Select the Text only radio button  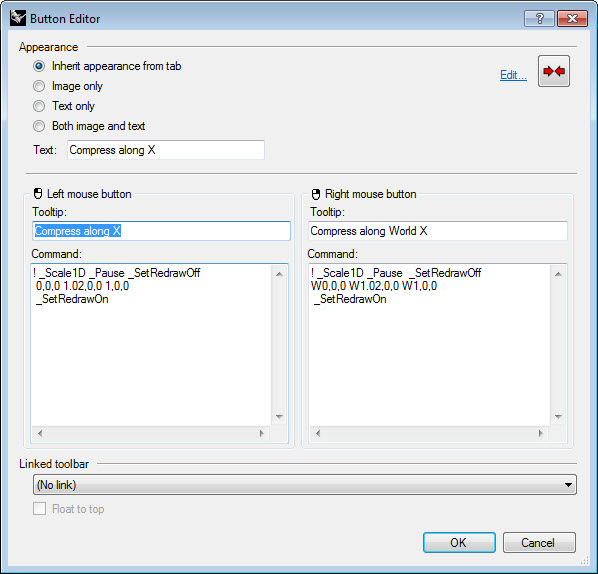(39, 106)
